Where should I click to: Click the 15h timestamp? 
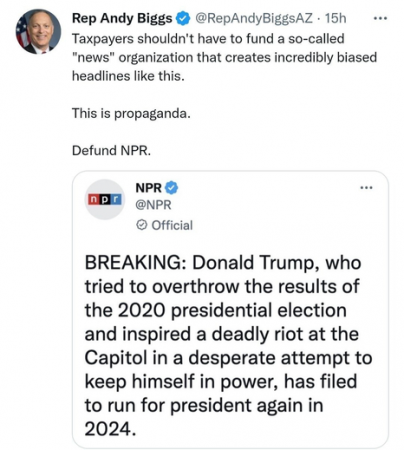coord(336,18)
